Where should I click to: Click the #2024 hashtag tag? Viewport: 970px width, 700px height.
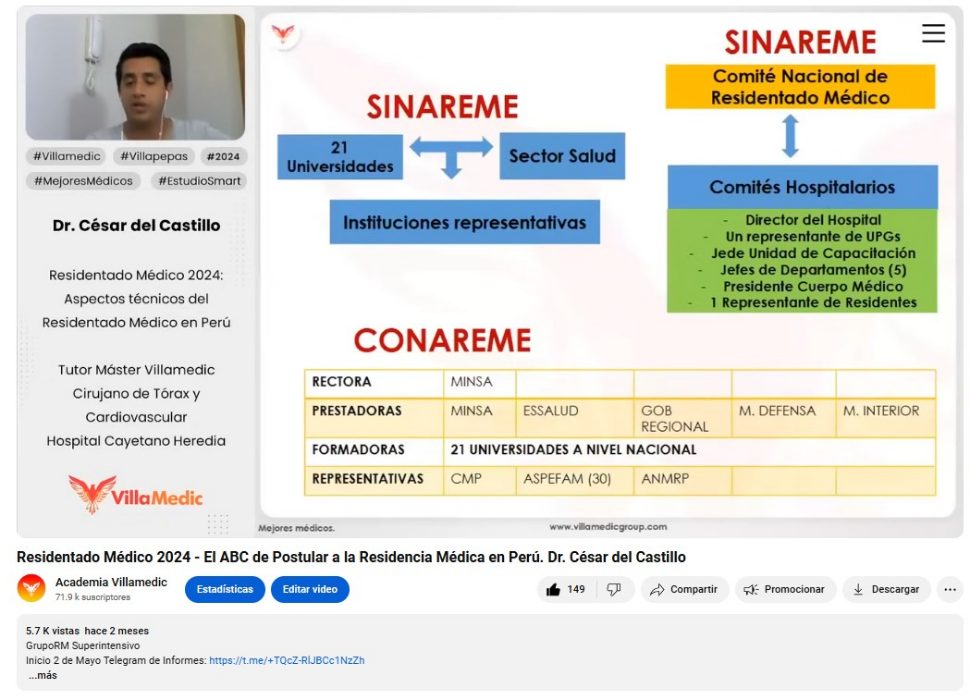[x=223, y=156]
